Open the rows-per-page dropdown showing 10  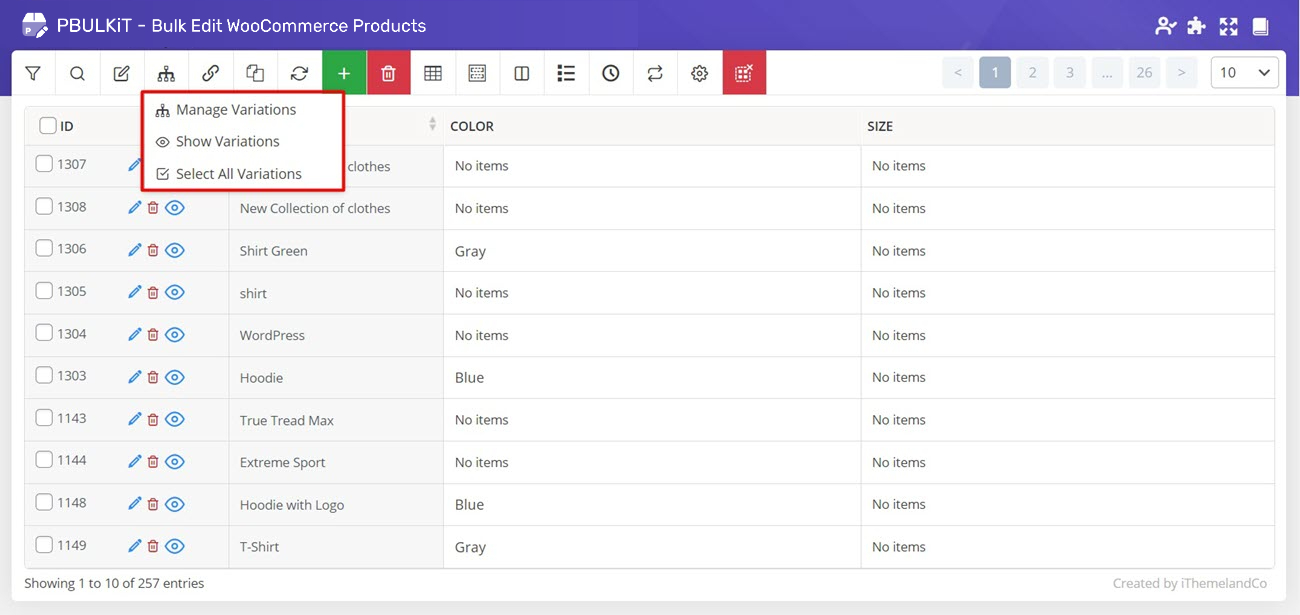[x=1245, y=72]
